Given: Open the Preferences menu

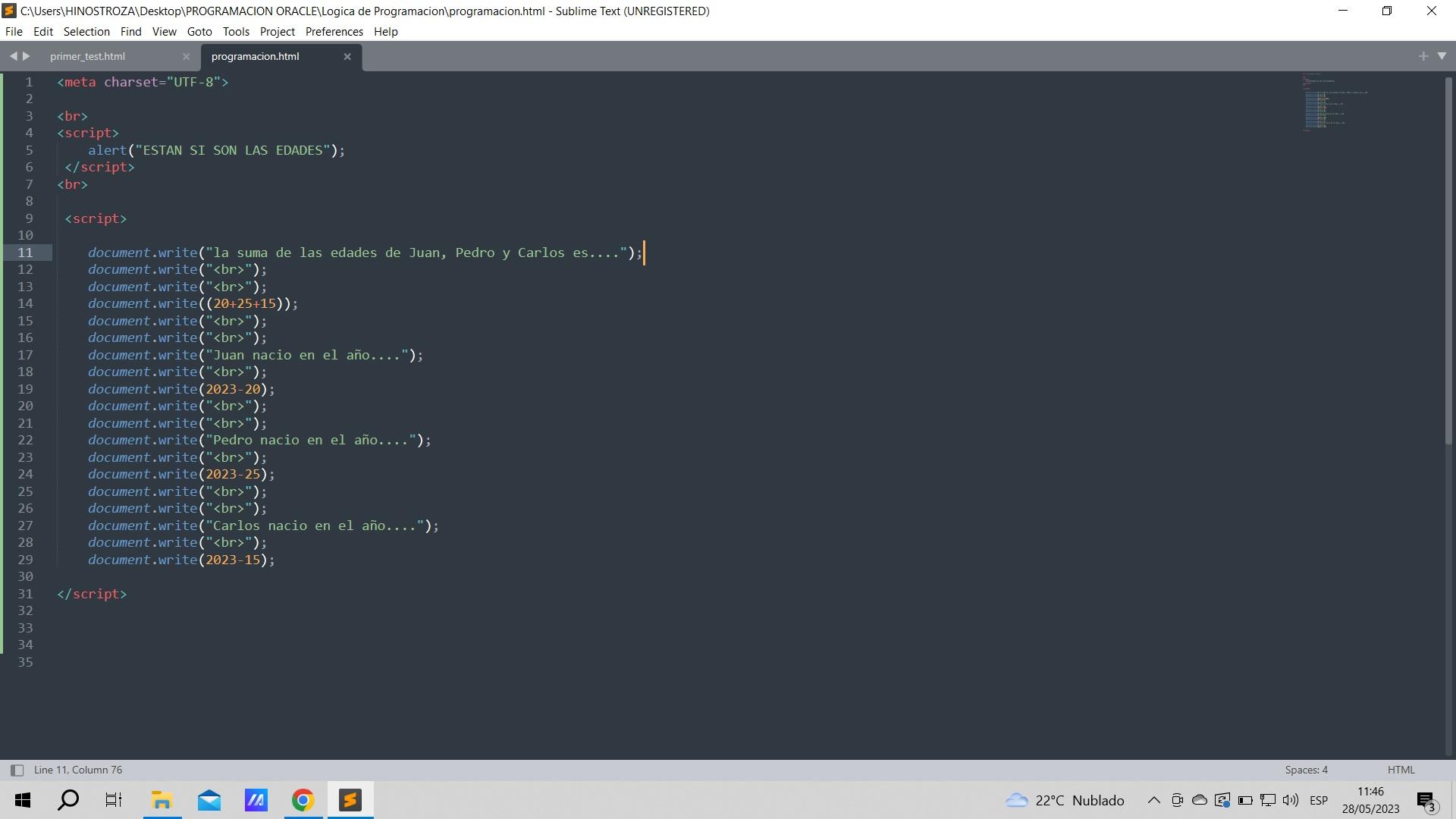Looking at the screenshot, I should coord(334,32).
